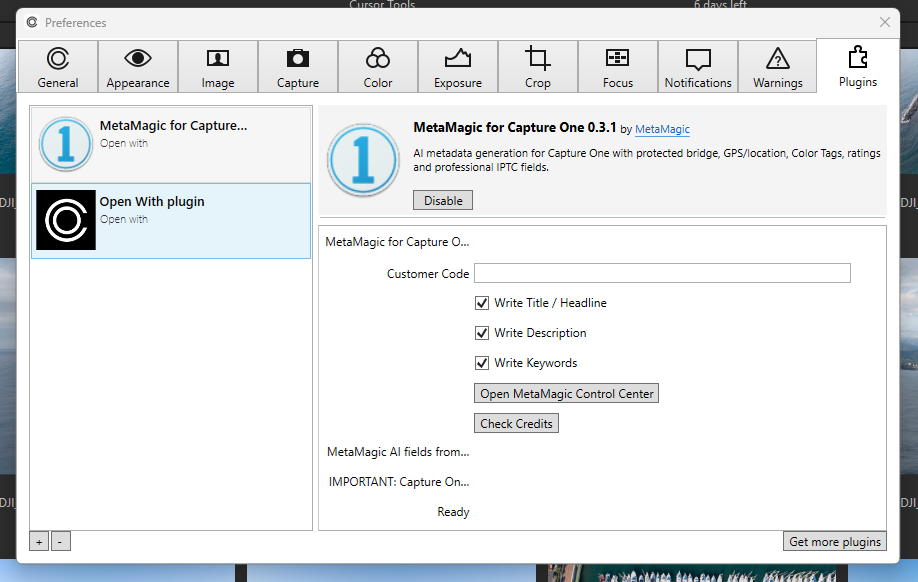The height and width of the screenshot is (582, 918).
Task: Click the 'IMPORTANT: Capture On...' text
Action: (399, 482)
